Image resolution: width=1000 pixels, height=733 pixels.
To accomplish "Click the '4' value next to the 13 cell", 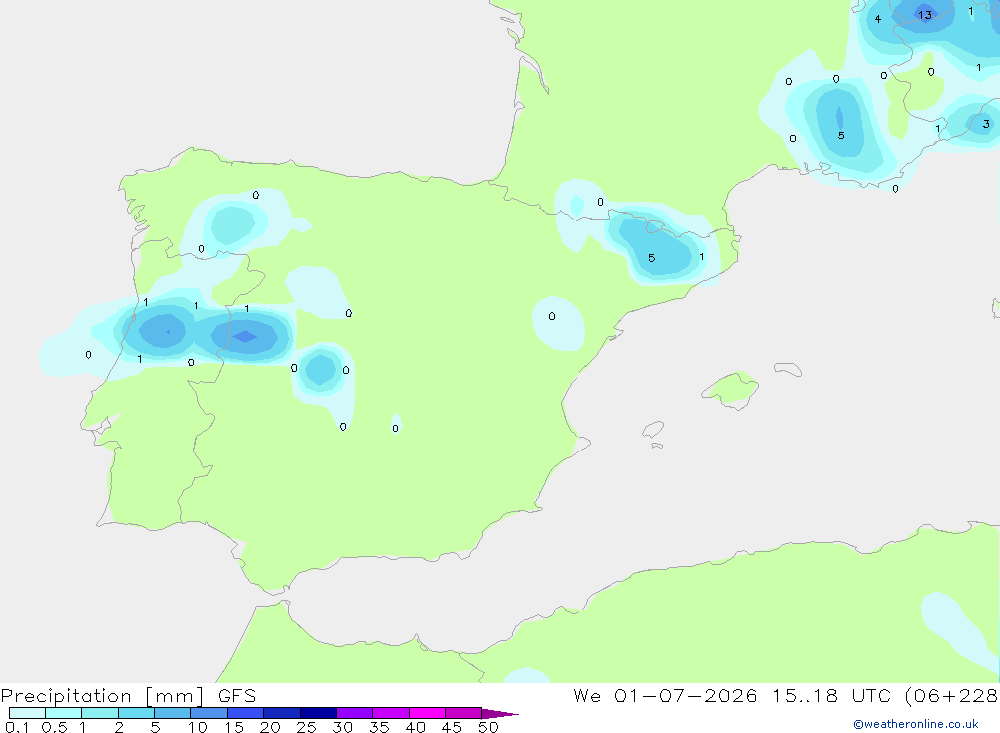I will [x=878, y=19].
